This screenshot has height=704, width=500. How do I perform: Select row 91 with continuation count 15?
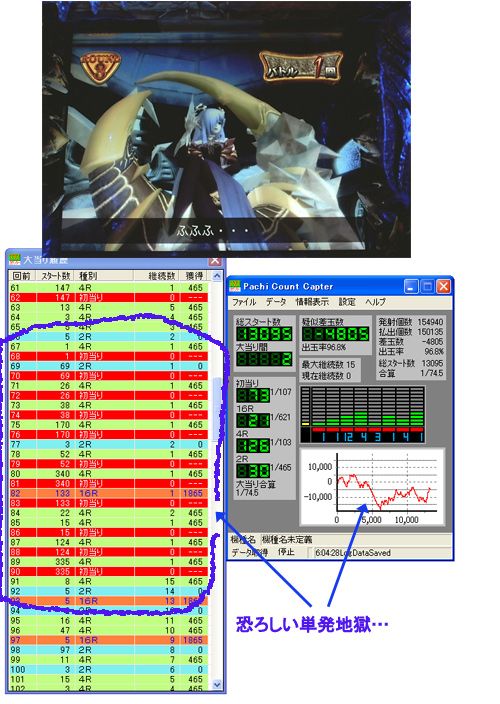tap(109, 581)
